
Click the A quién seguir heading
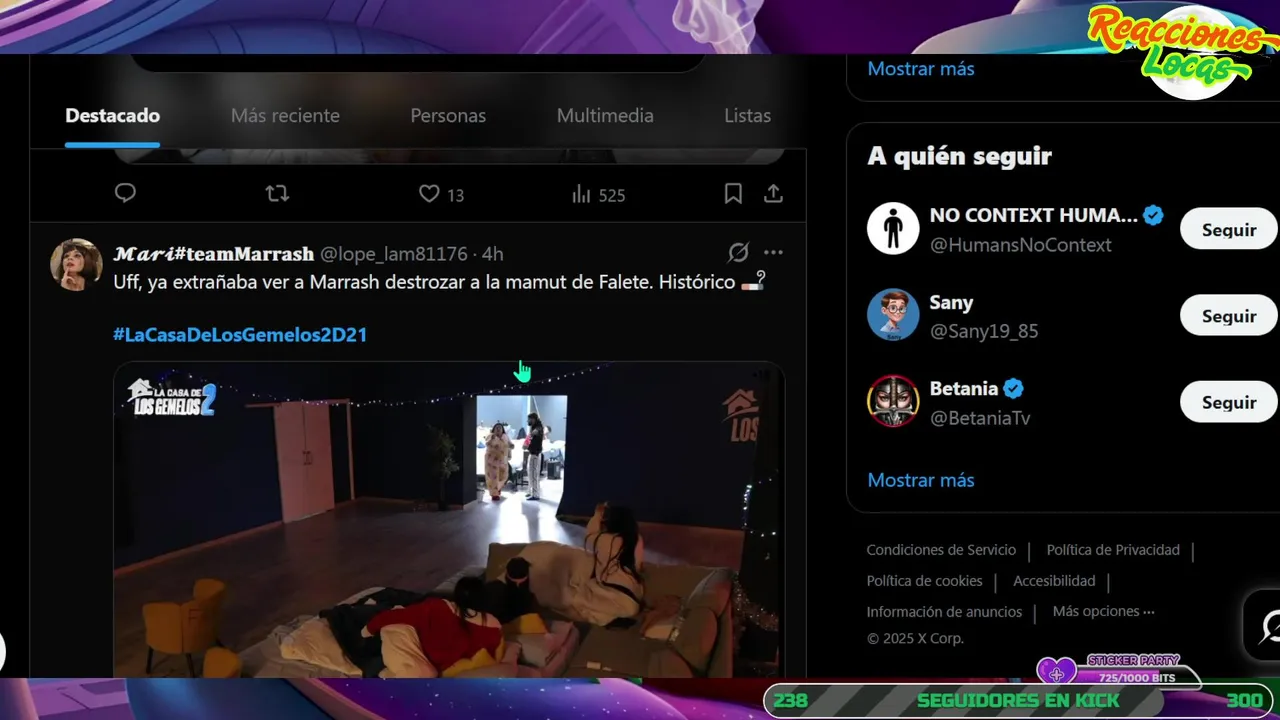960,157
